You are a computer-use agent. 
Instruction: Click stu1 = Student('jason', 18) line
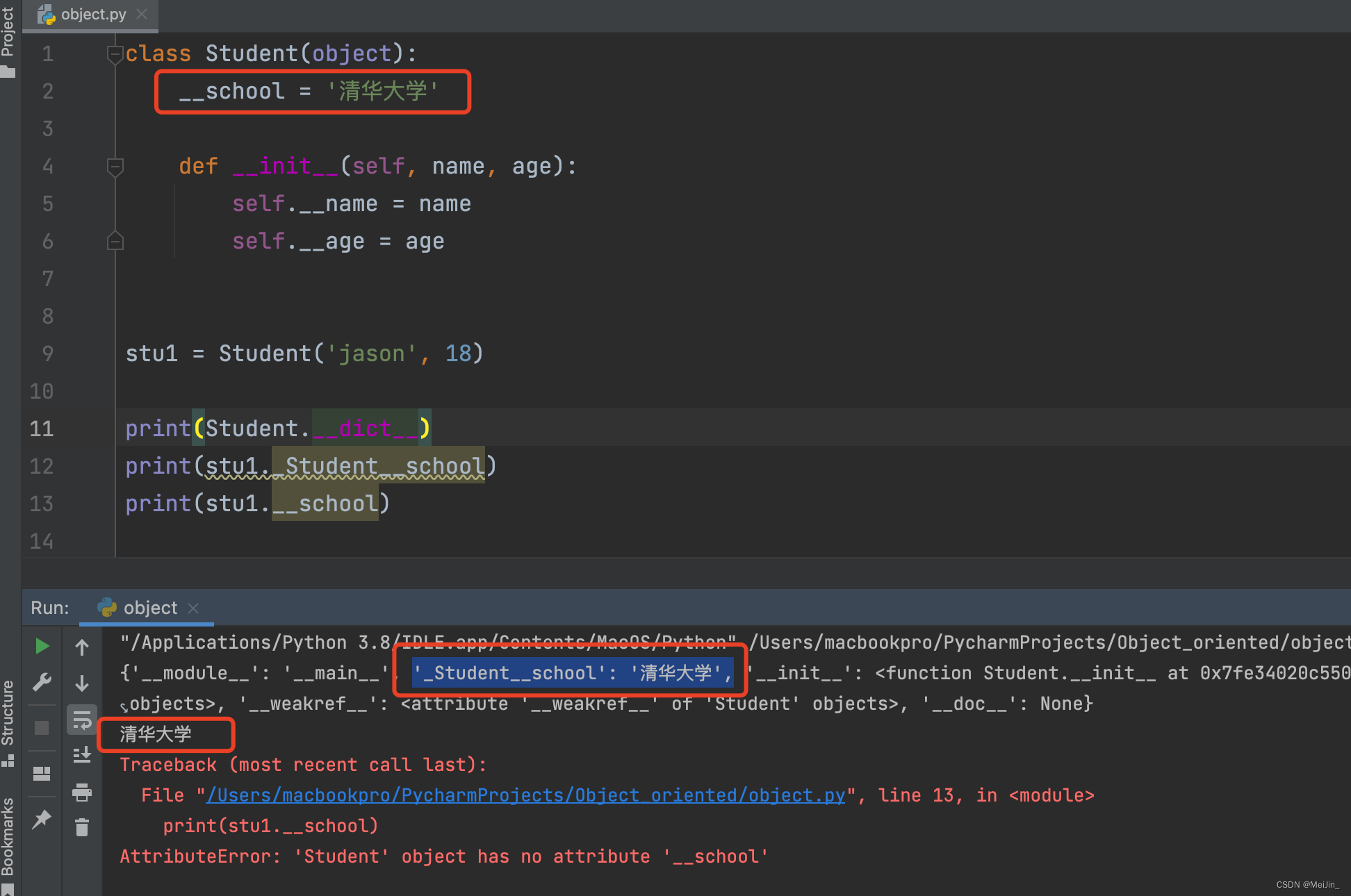pyautogui.click(x=304, y=354)
